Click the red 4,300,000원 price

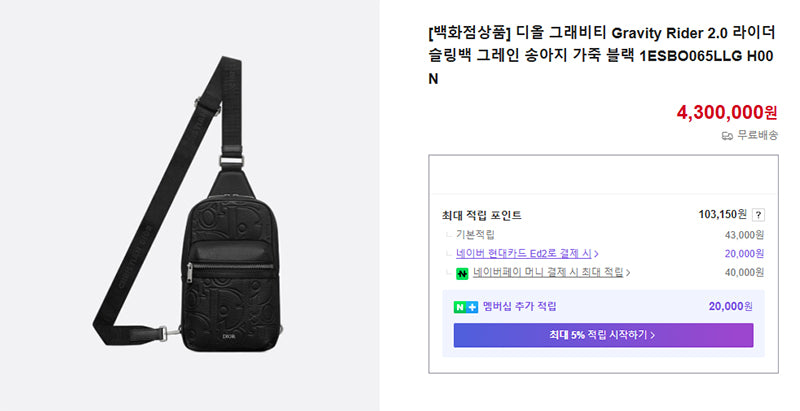(x=727, y=112)
